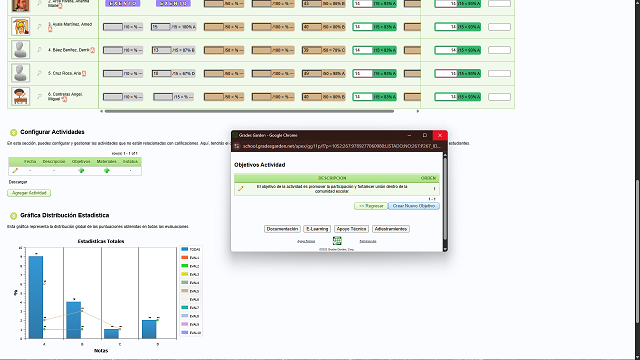This screenshot has height=360, width=640.
Task: Click last white empty field in Cruz Rosa row
Action: click(500, 73)
